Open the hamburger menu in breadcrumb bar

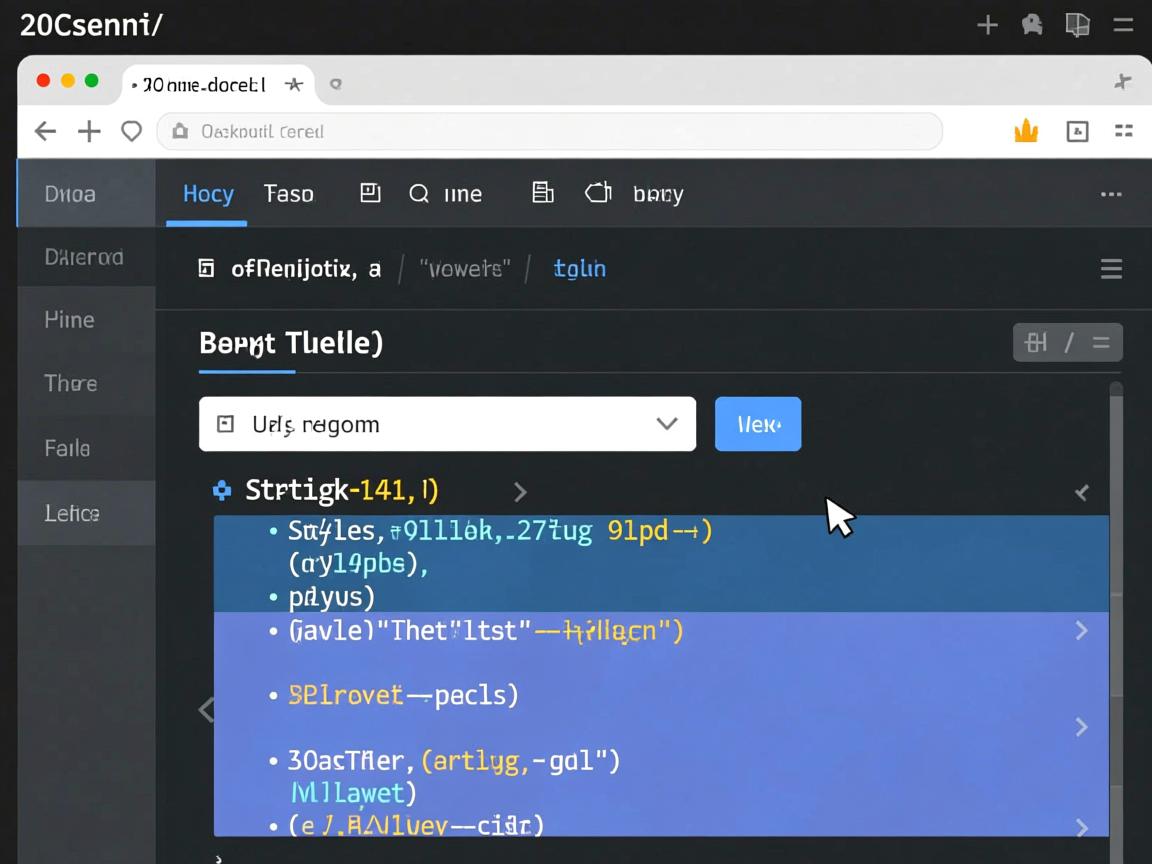1110,268
